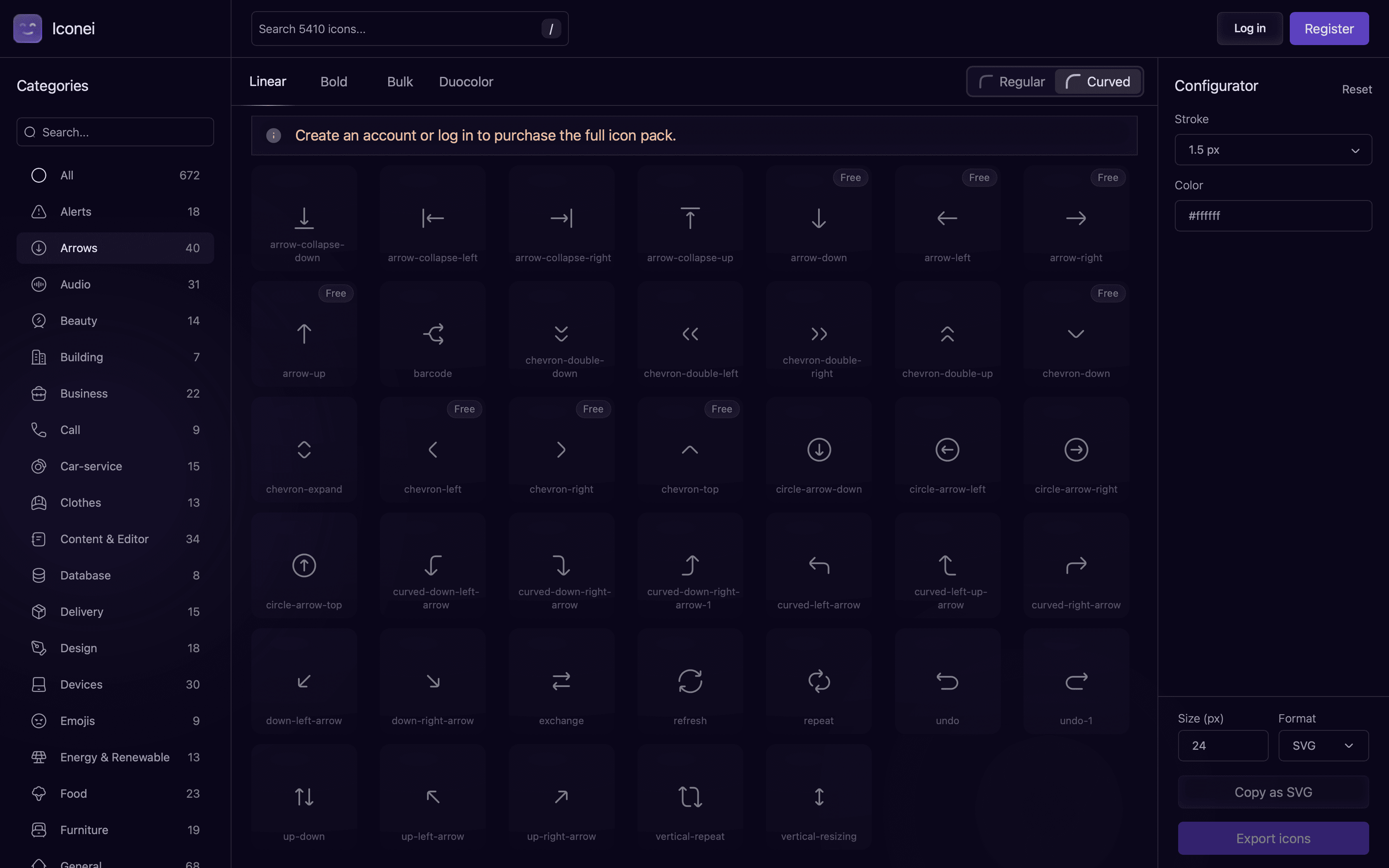
Task: Click Reset in the Configurator
Action: pyautogui.click(x=1356, y=90)
